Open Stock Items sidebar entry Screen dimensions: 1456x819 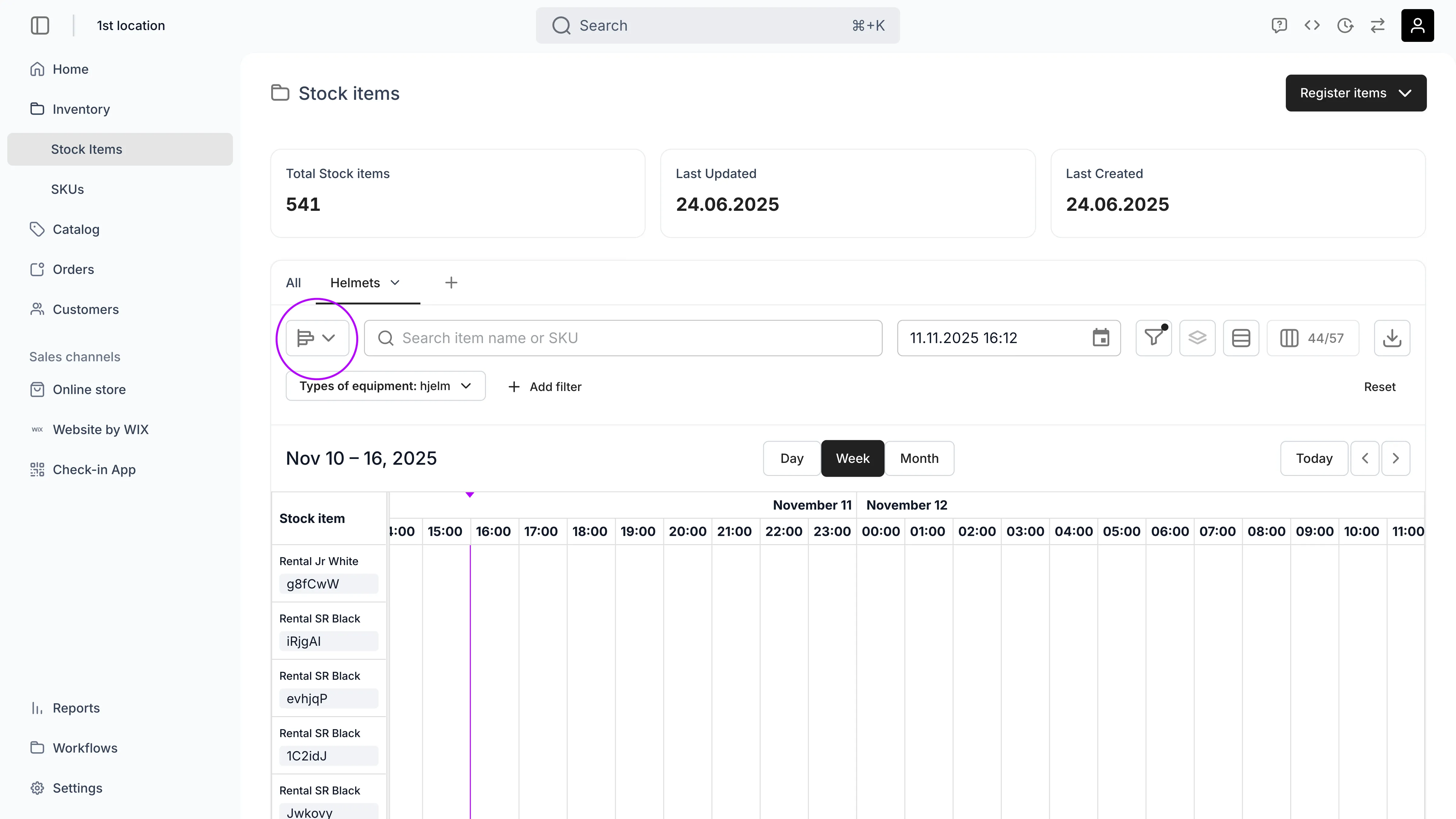point(120,149)
